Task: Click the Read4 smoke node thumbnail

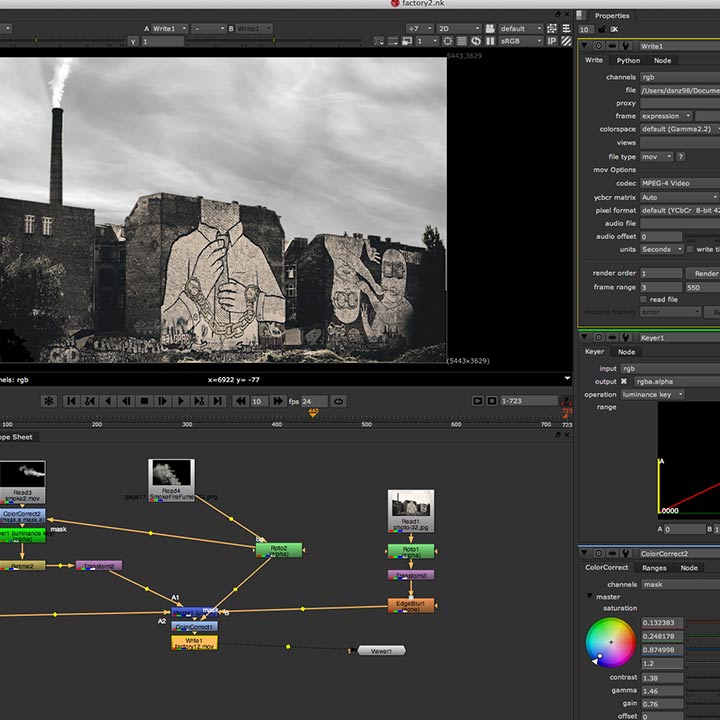Action: (x=171, y=472)
